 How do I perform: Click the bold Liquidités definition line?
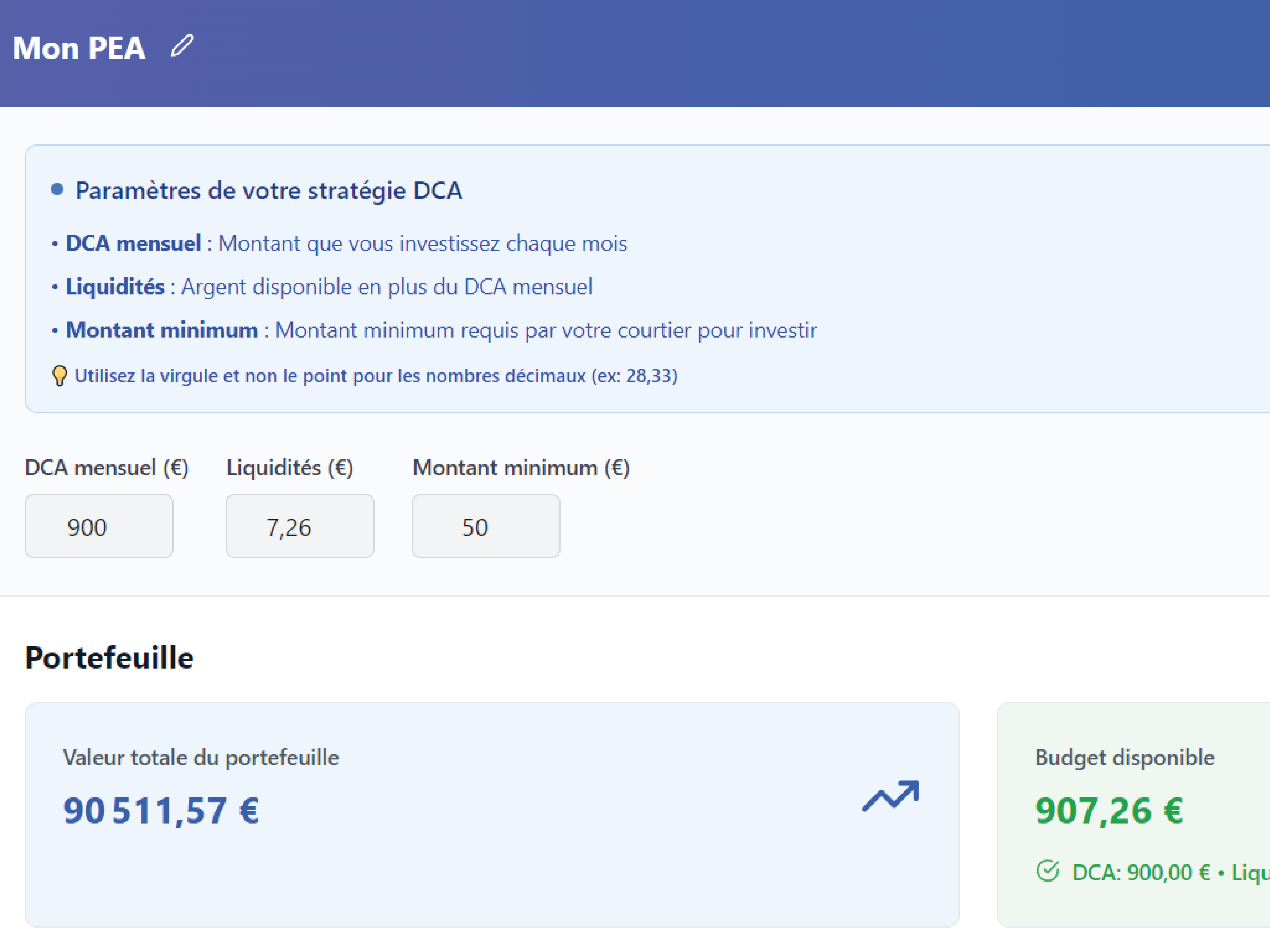(x=329, y=286)
